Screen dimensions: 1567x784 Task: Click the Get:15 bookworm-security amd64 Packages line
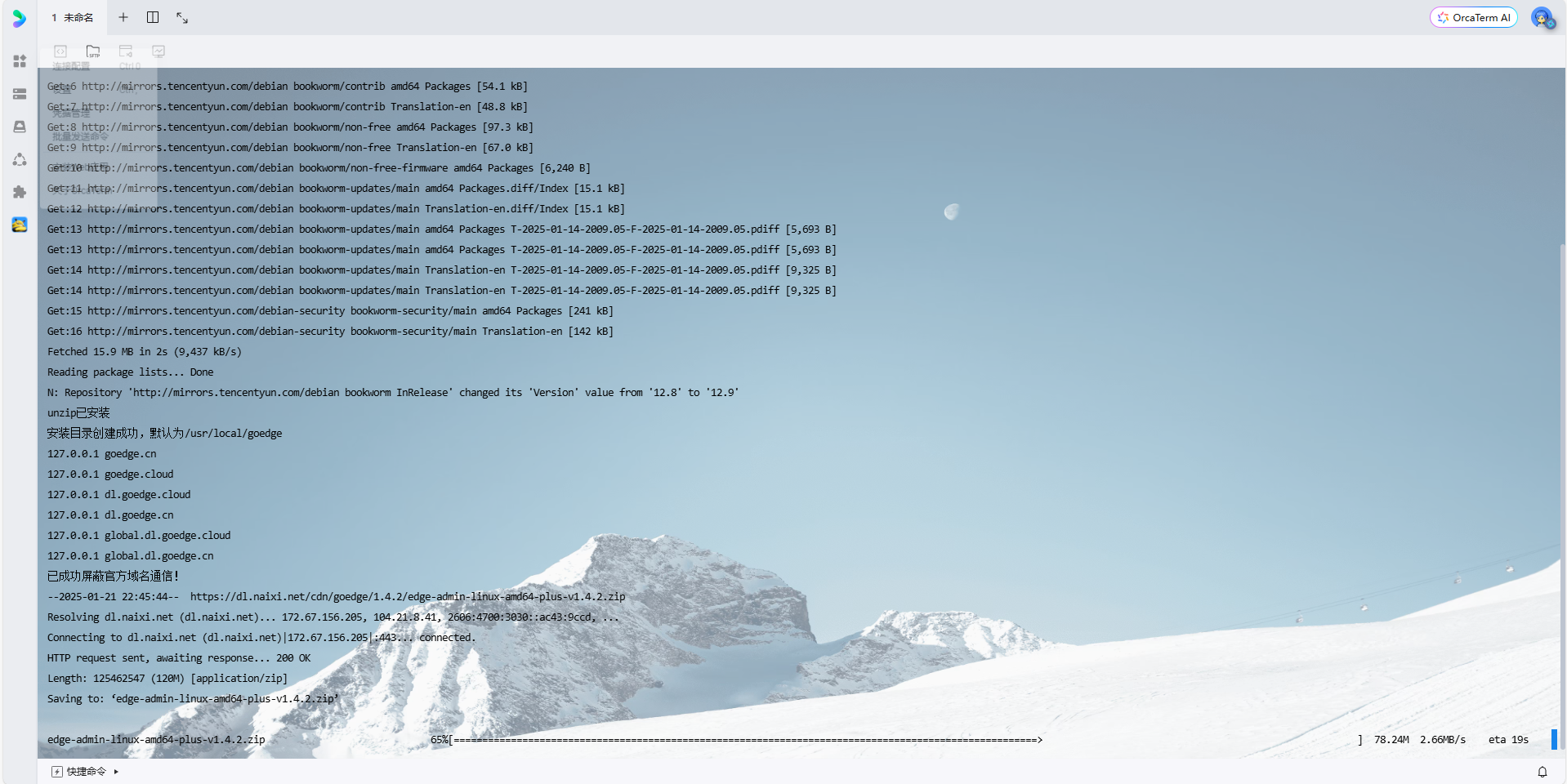330,311
